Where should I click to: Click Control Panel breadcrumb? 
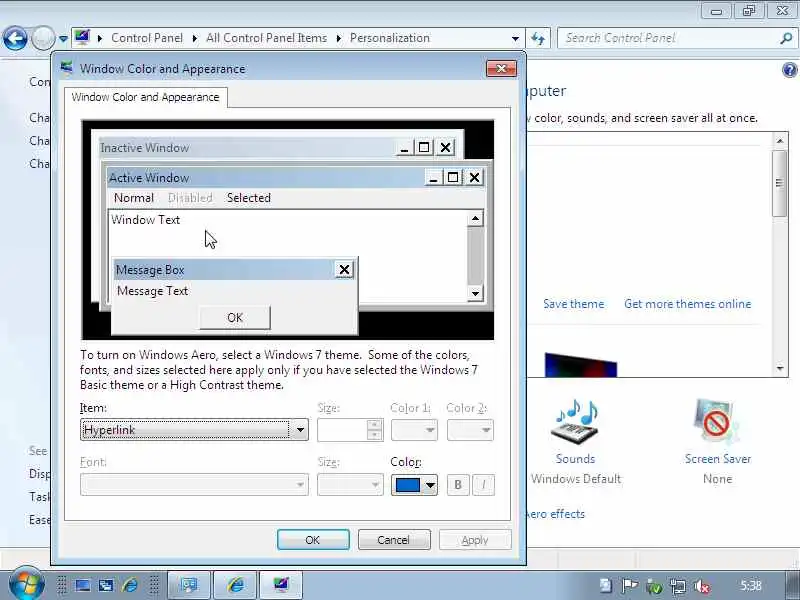coord(147,38)
